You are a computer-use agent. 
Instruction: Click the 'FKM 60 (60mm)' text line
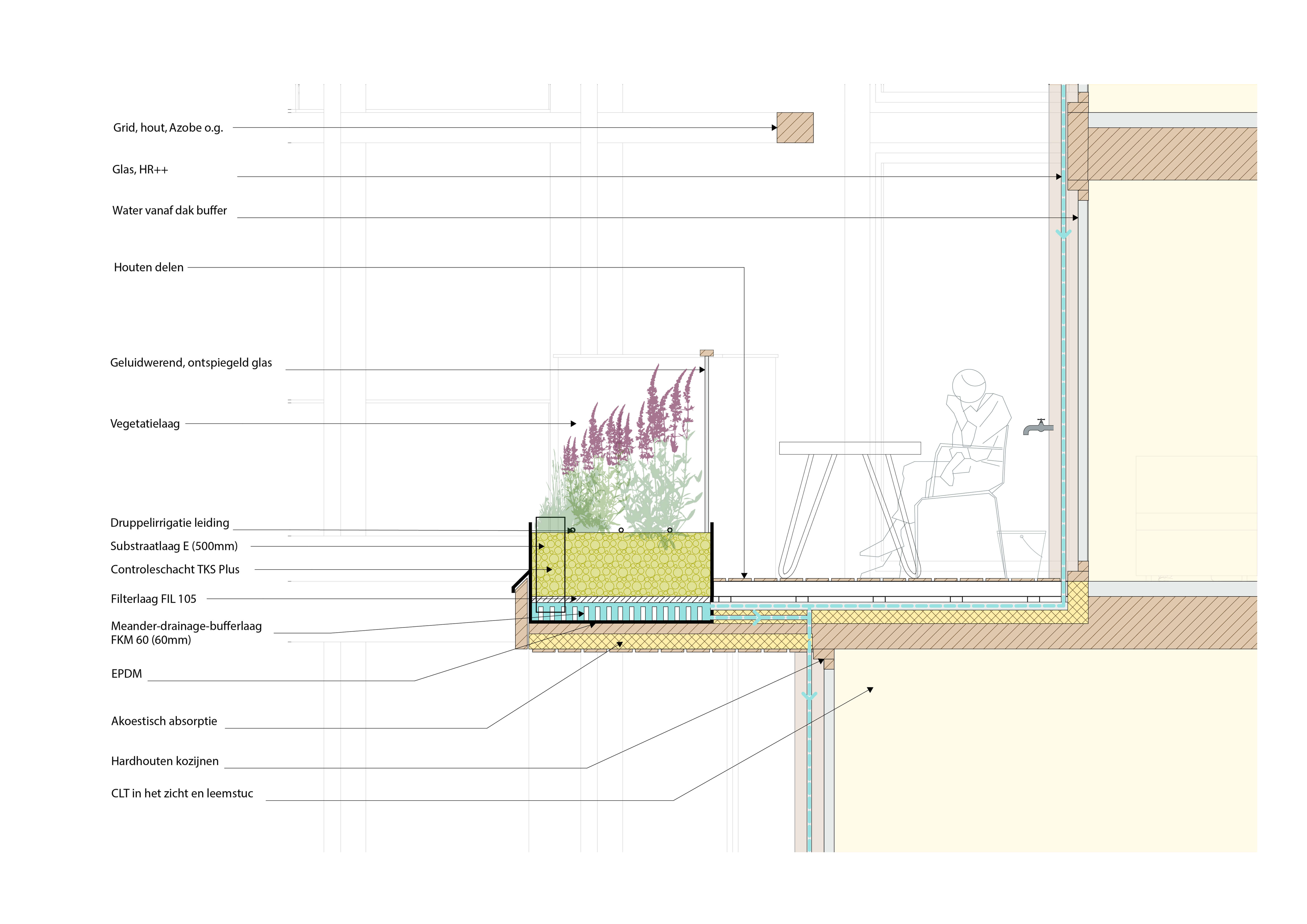[151, 640]
